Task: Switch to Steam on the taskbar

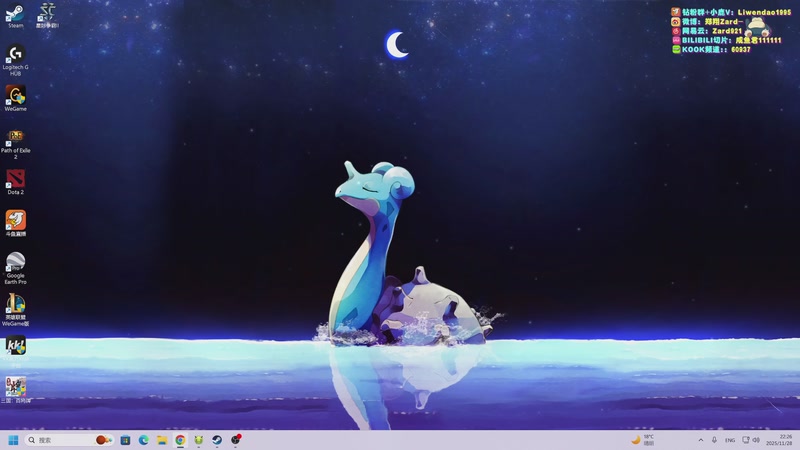Action: pos(217,440)
